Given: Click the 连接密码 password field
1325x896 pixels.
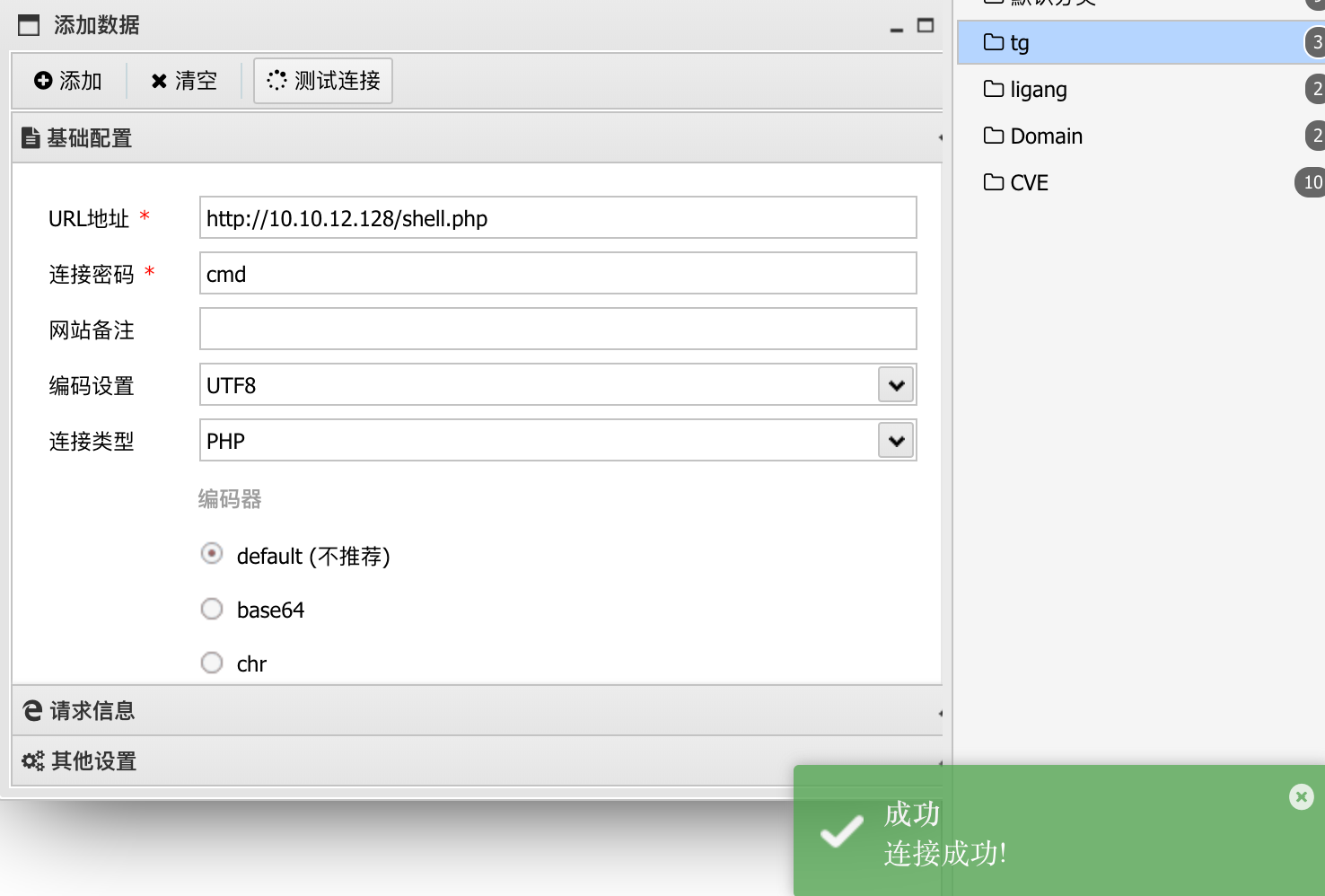Looking at the screenshot, I should coord(557,274).
